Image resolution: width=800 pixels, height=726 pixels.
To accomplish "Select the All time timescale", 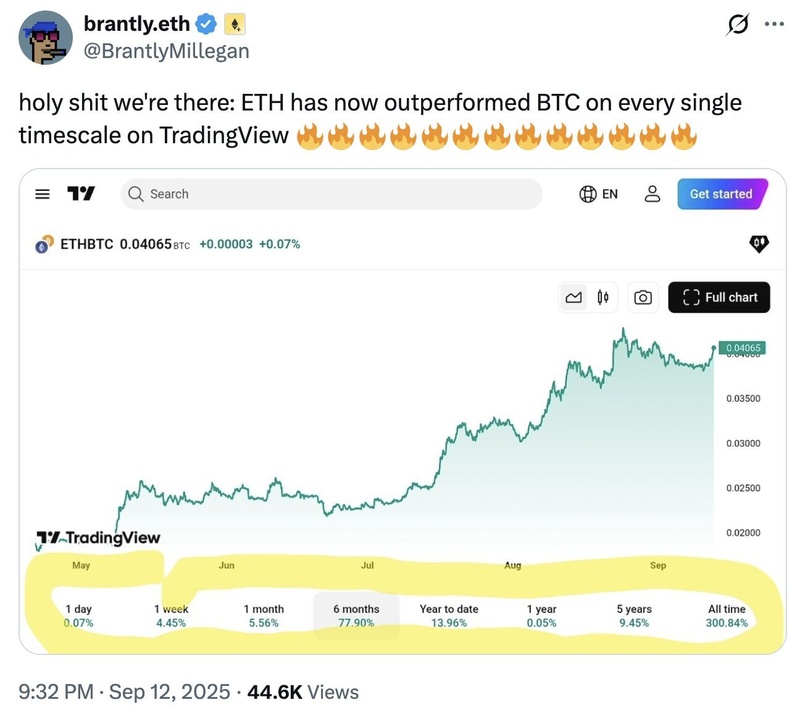I will click(727, 616).
